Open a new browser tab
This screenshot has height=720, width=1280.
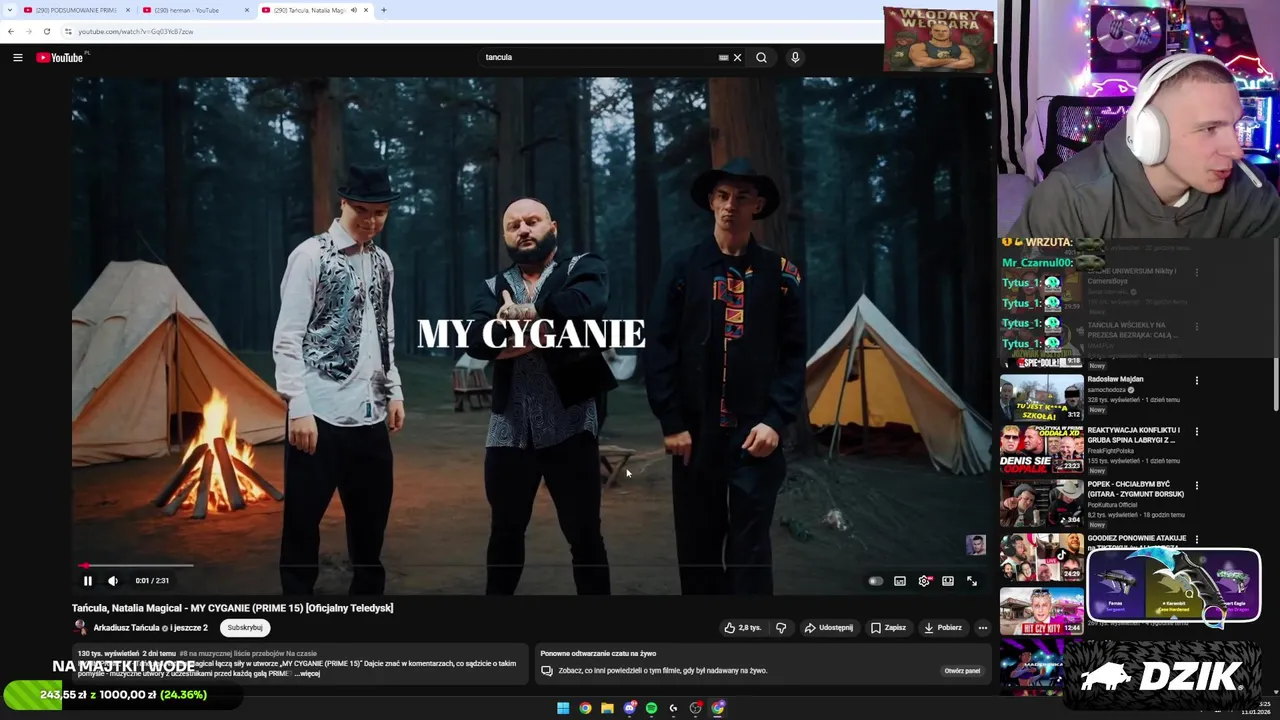pos(384,10)
